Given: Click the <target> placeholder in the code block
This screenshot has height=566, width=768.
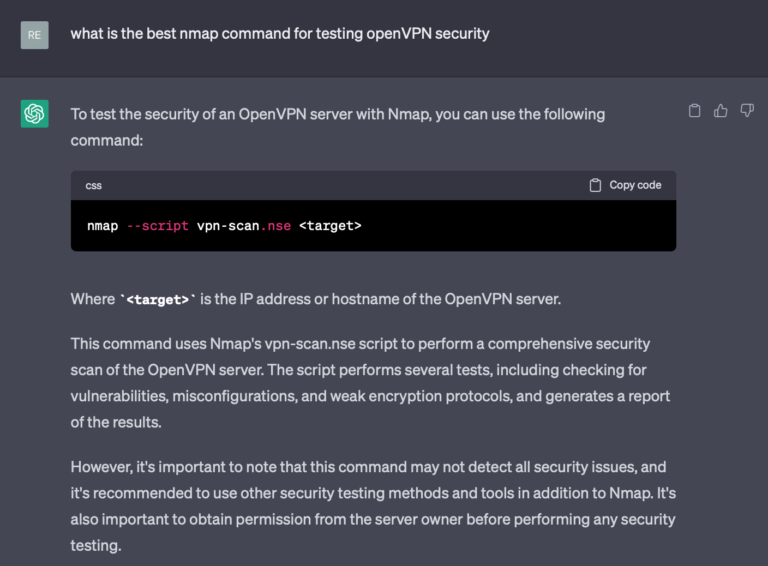Looking at the screenshot, I should pos(330,226).
